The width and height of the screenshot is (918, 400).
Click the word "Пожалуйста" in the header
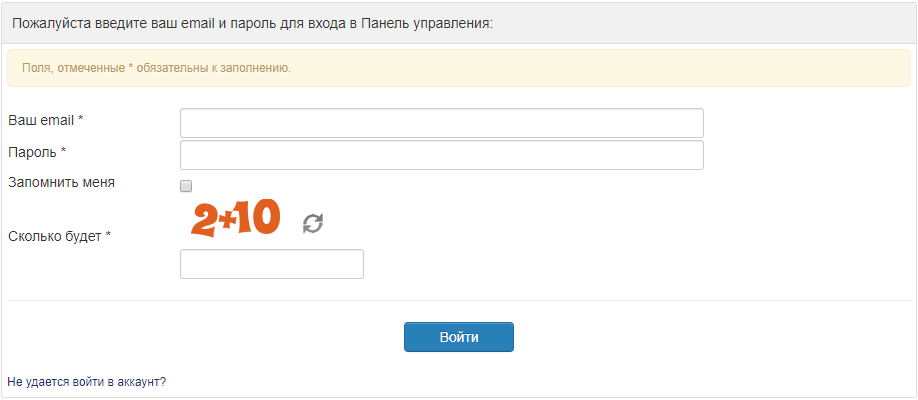[51, 22]
